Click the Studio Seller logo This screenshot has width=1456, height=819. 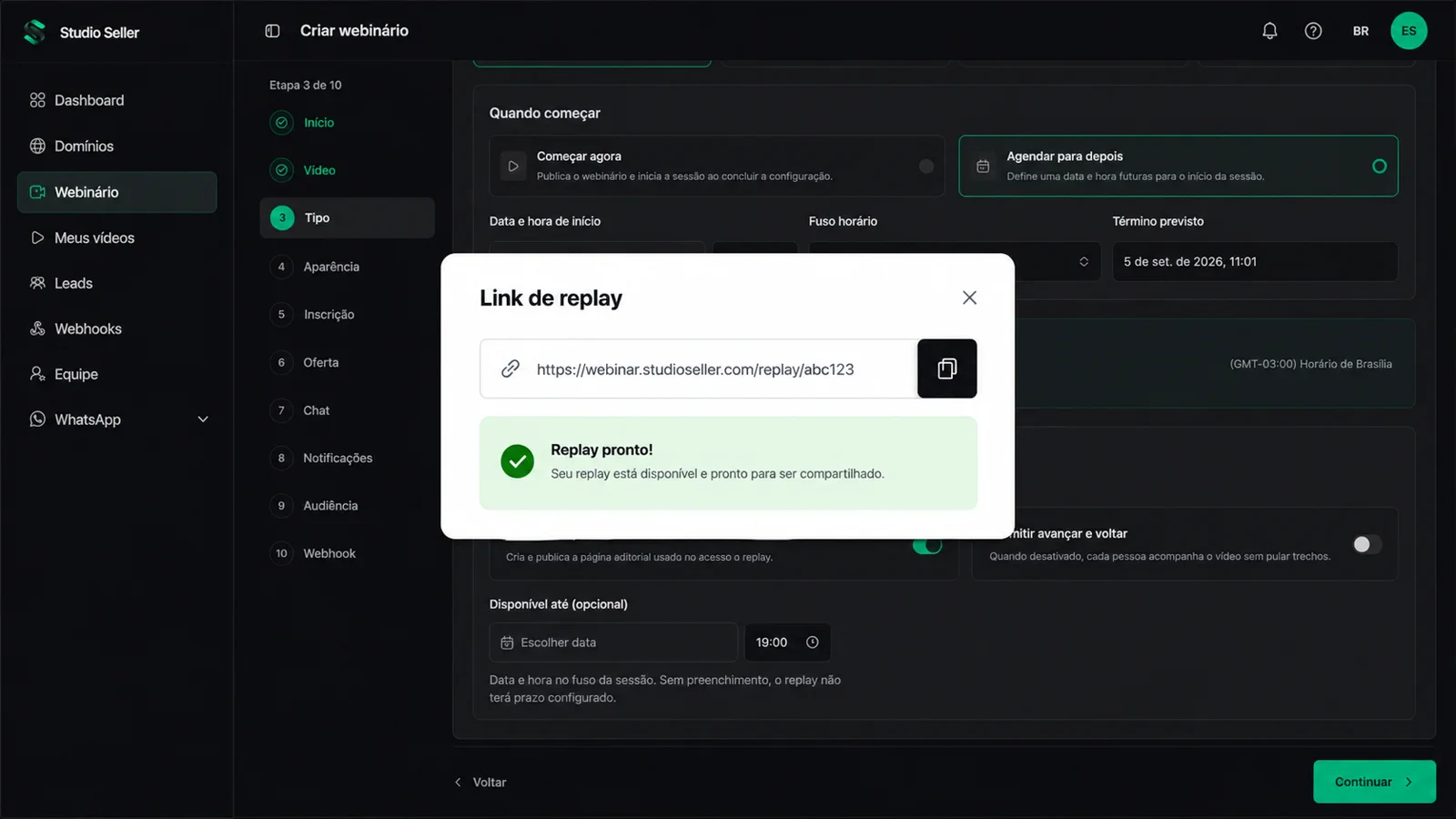35,32
